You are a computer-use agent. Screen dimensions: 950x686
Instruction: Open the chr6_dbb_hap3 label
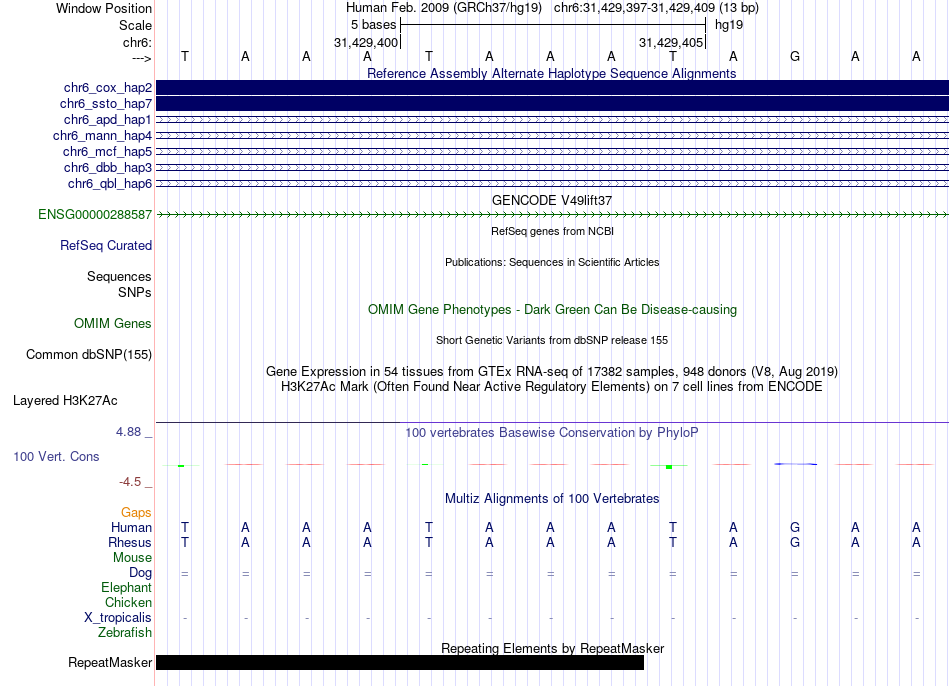click(108, 167)
